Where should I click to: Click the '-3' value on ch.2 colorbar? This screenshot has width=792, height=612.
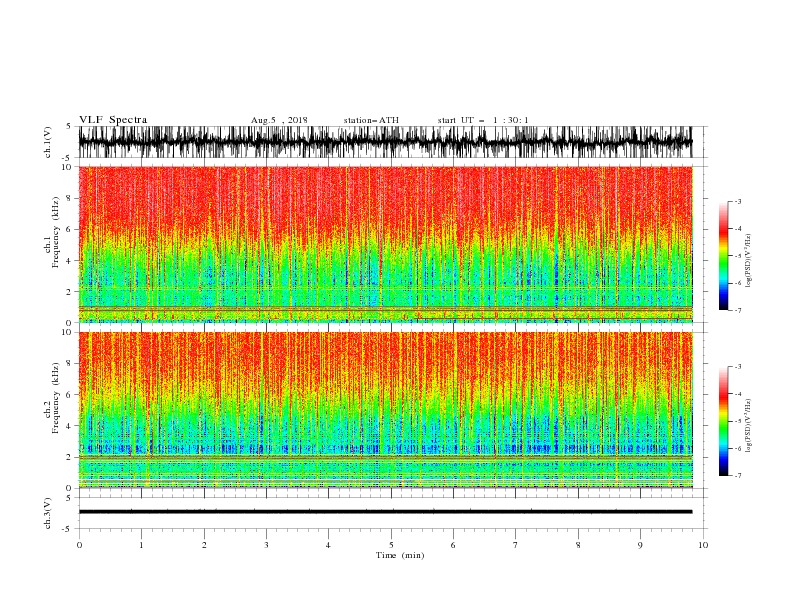click(738, 367)
